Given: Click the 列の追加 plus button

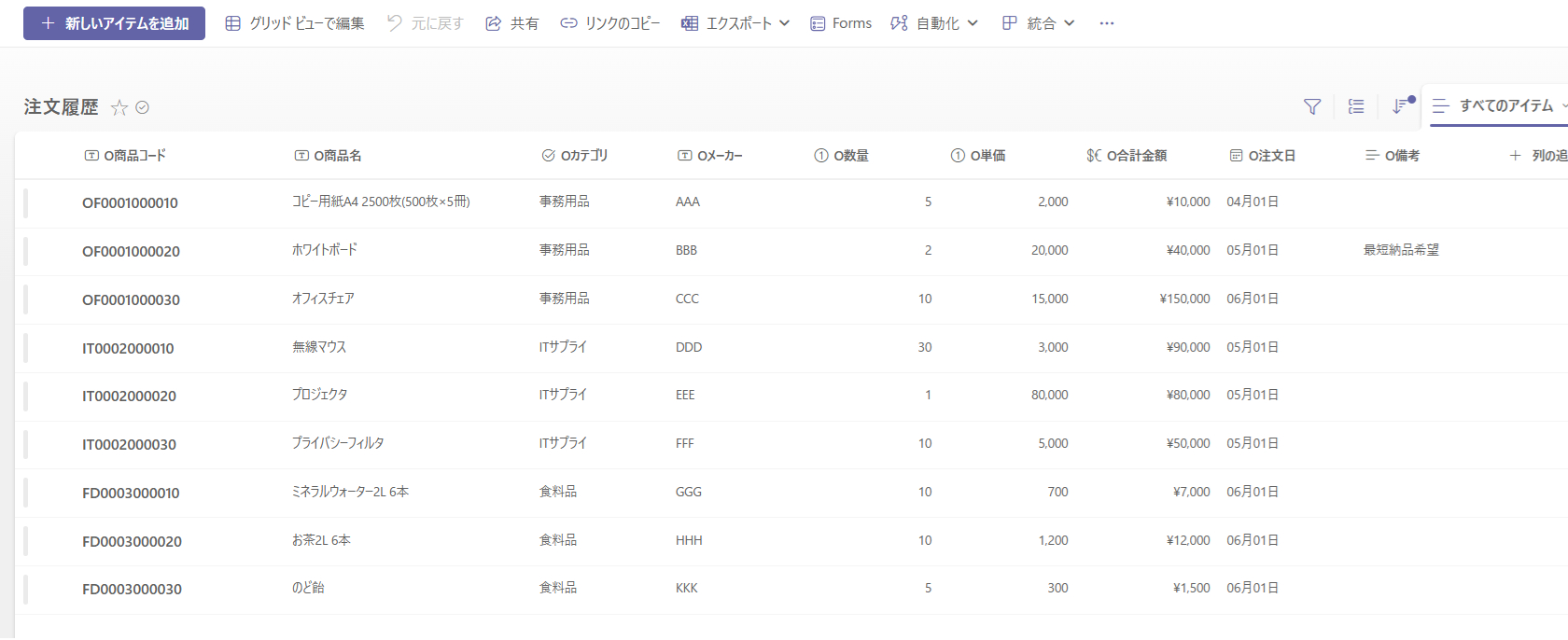Looking at the screenshot, I should (x=1537, y=156).
